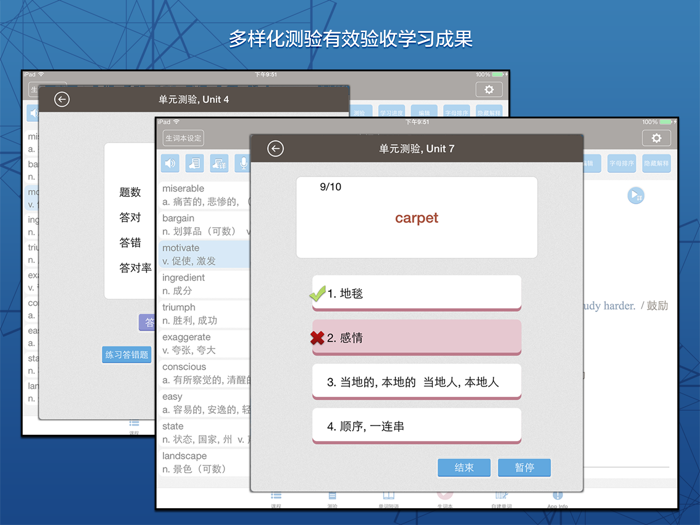Click the 100% battery indicator in the front window

657,122
